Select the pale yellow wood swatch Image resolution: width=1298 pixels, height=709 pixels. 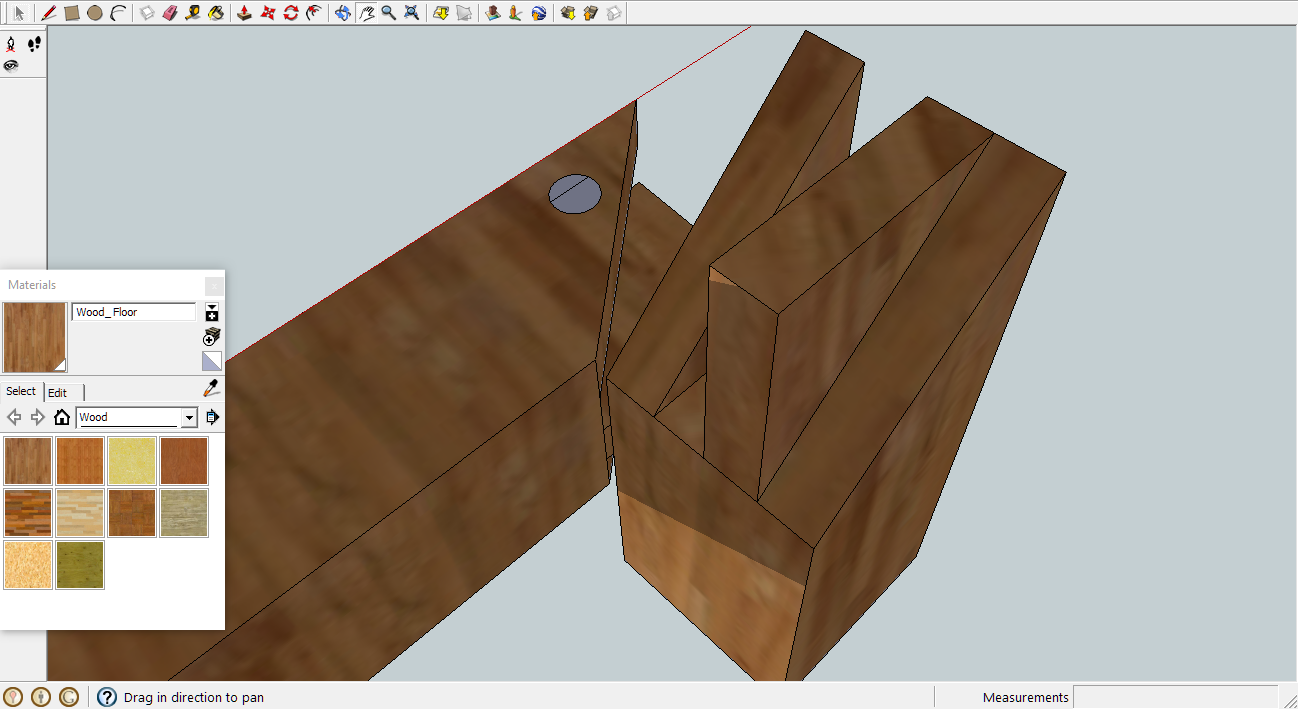(x=132, y=461)
